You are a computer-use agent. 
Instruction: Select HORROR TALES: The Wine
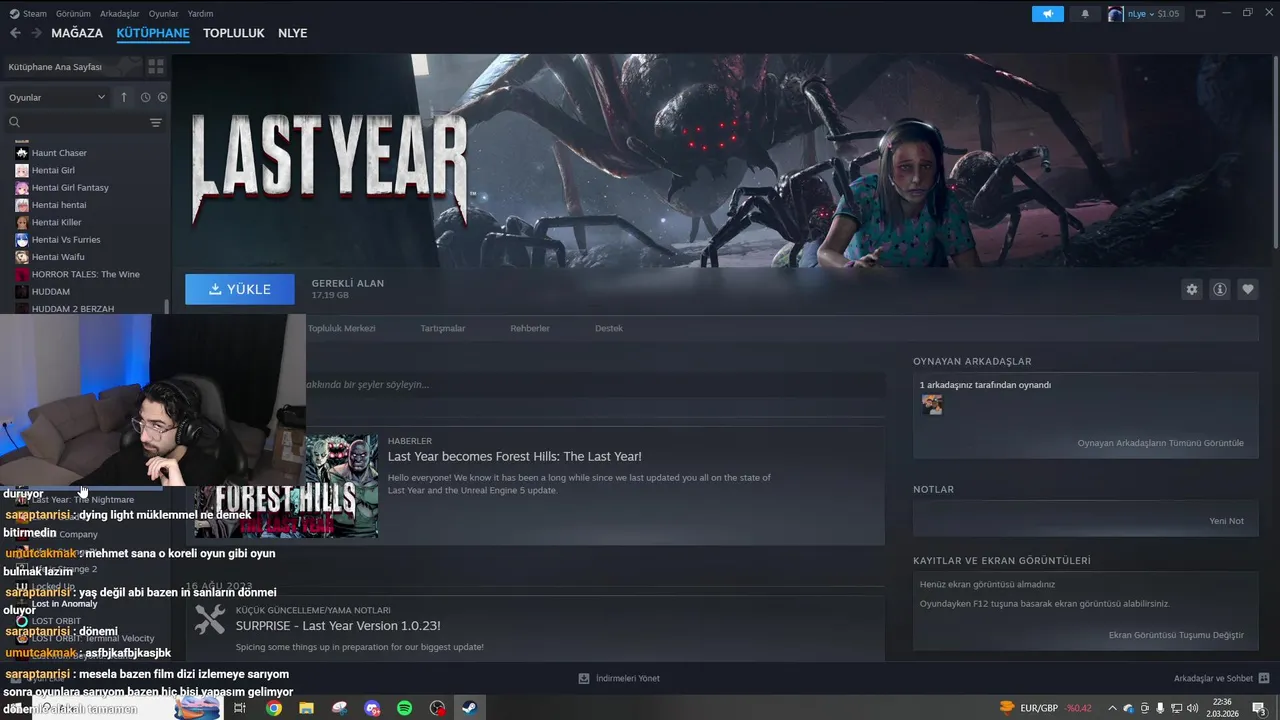[84, 274]
